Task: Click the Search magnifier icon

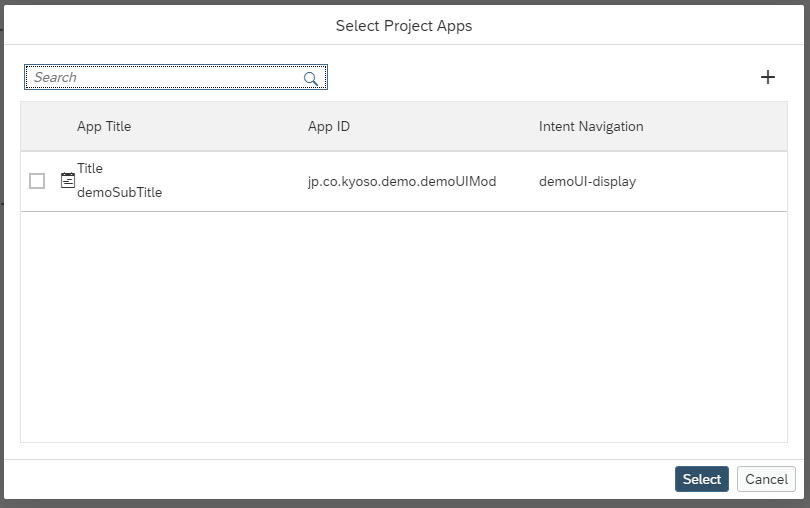Action: click(x=311, y=78)
